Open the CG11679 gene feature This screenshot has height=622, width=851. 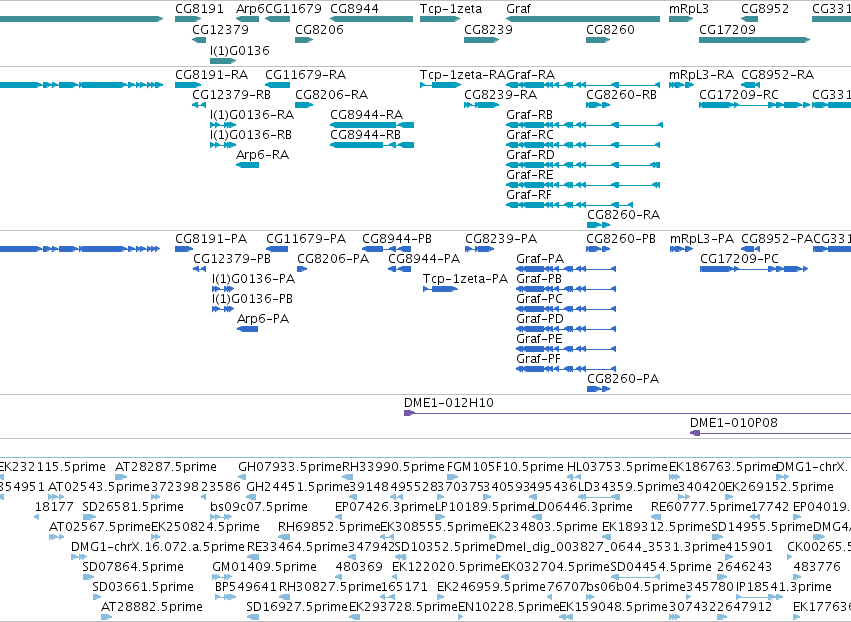277,19
